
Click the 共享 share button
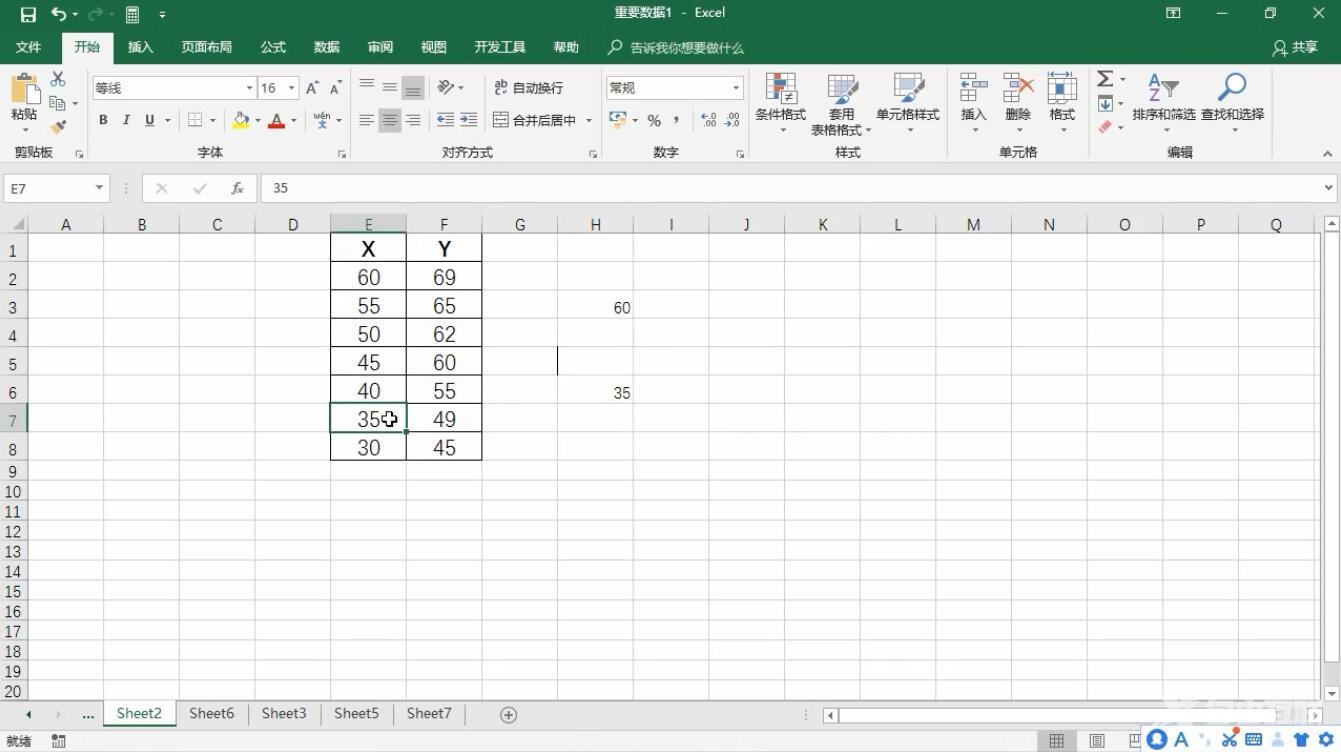[1295, 47]
